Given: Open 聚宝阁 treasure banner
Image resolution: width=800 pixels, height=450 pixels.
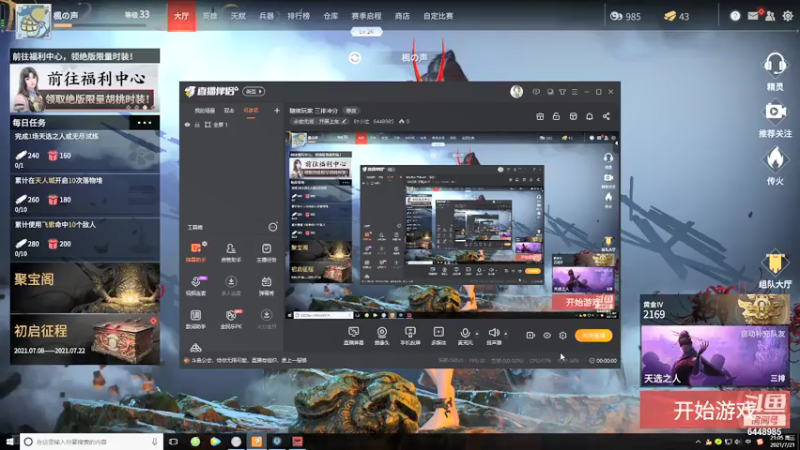Looking at the screenshot, I should pos(85,288).
